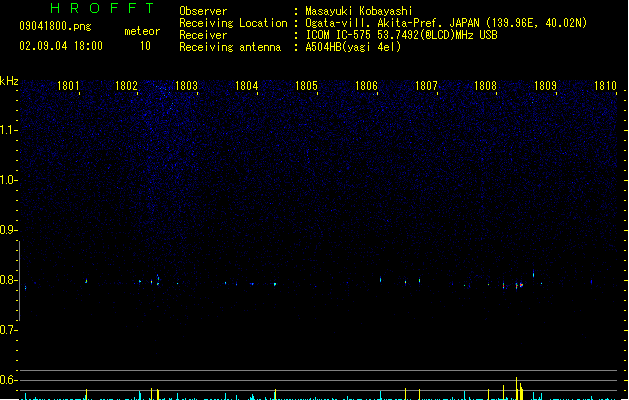Click the HROFFT title text

(102, 8)
